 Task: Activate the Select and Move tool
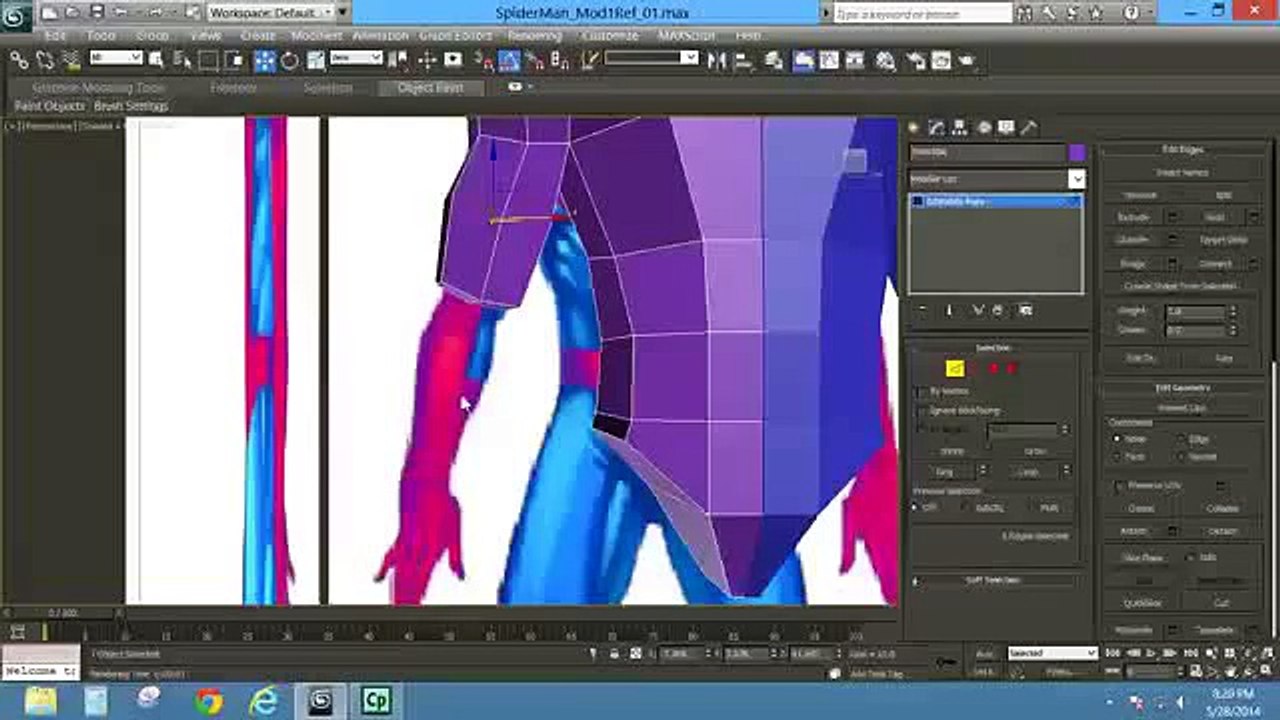pyautogui.click(x=265, y=60)
